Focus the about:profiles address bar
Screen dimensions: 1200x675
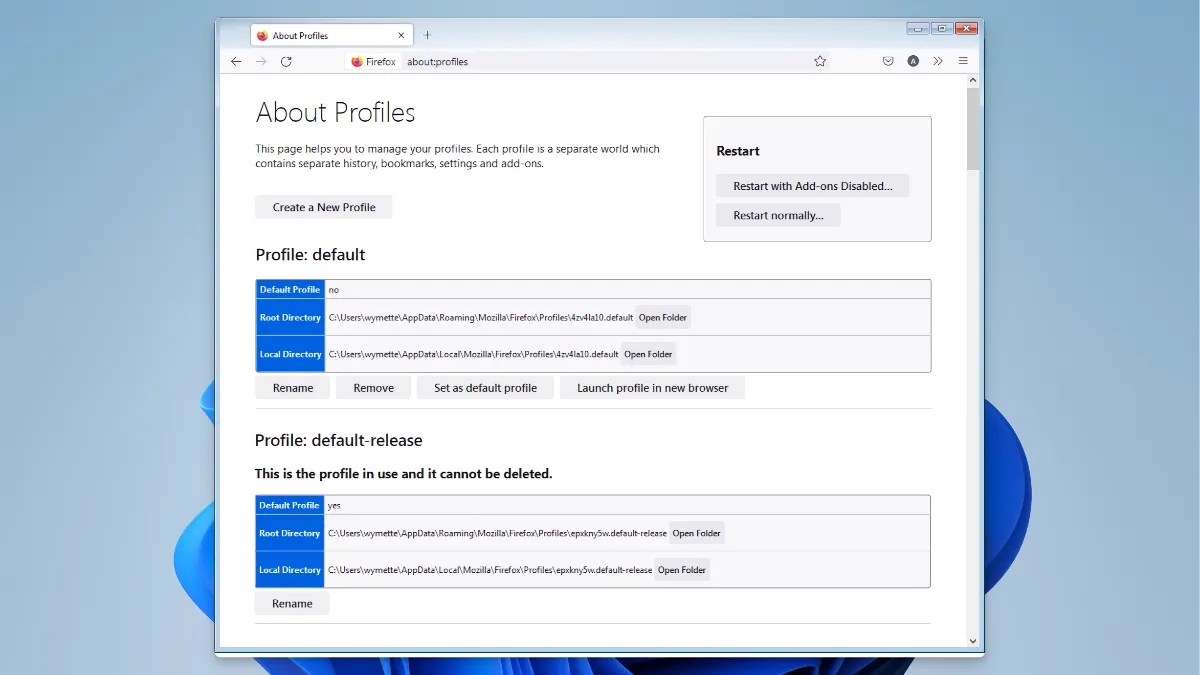click(600, 61)
